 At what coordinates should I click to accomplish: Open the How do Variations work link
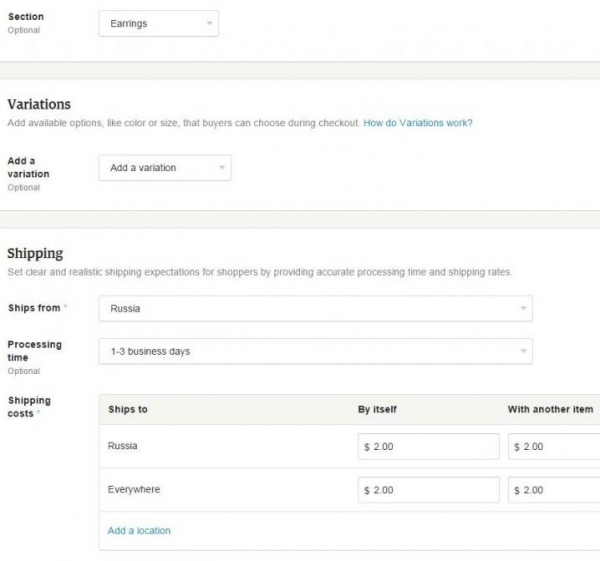point(418,123)
